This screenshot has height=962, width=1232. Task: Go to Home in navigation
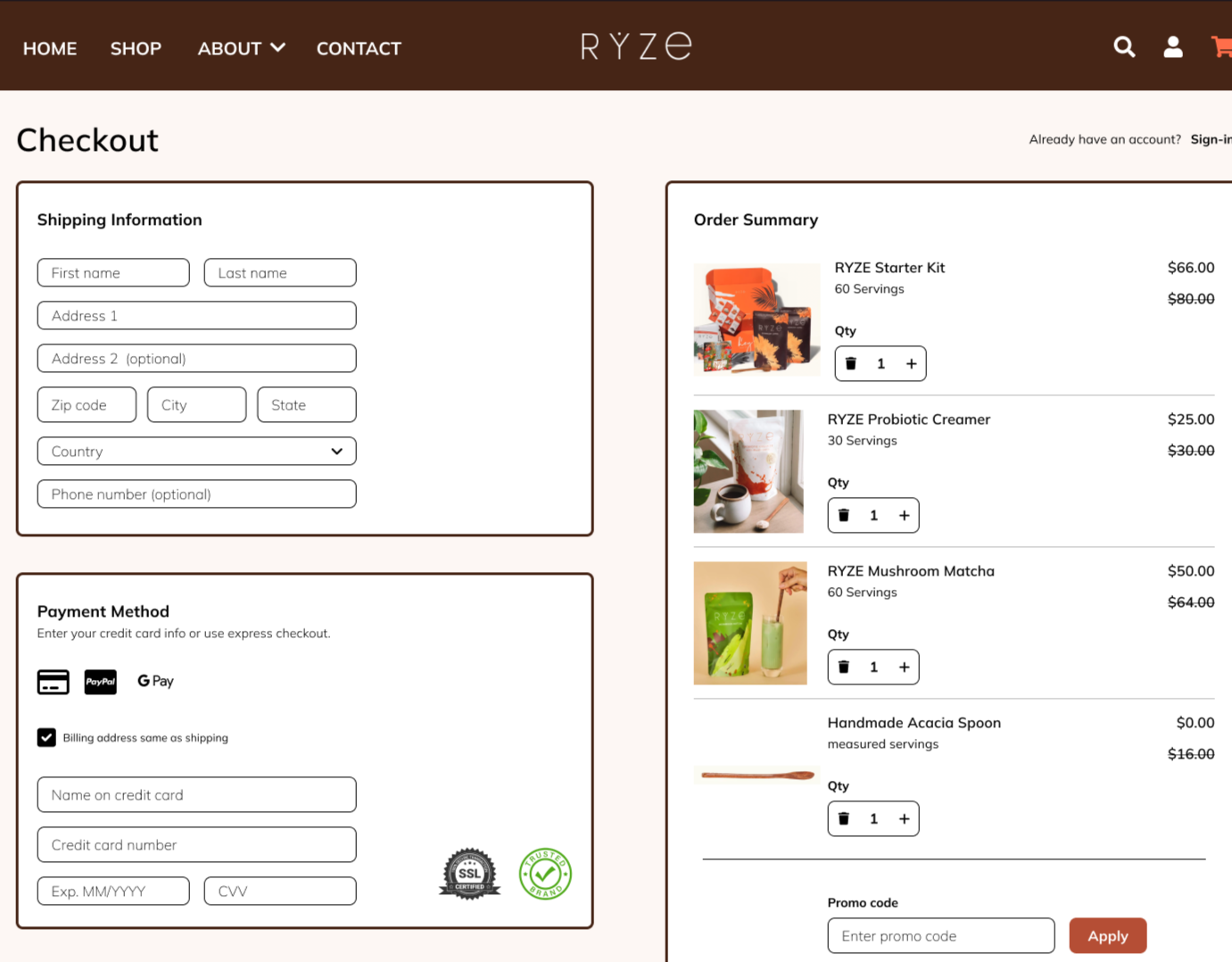[50, 48]
